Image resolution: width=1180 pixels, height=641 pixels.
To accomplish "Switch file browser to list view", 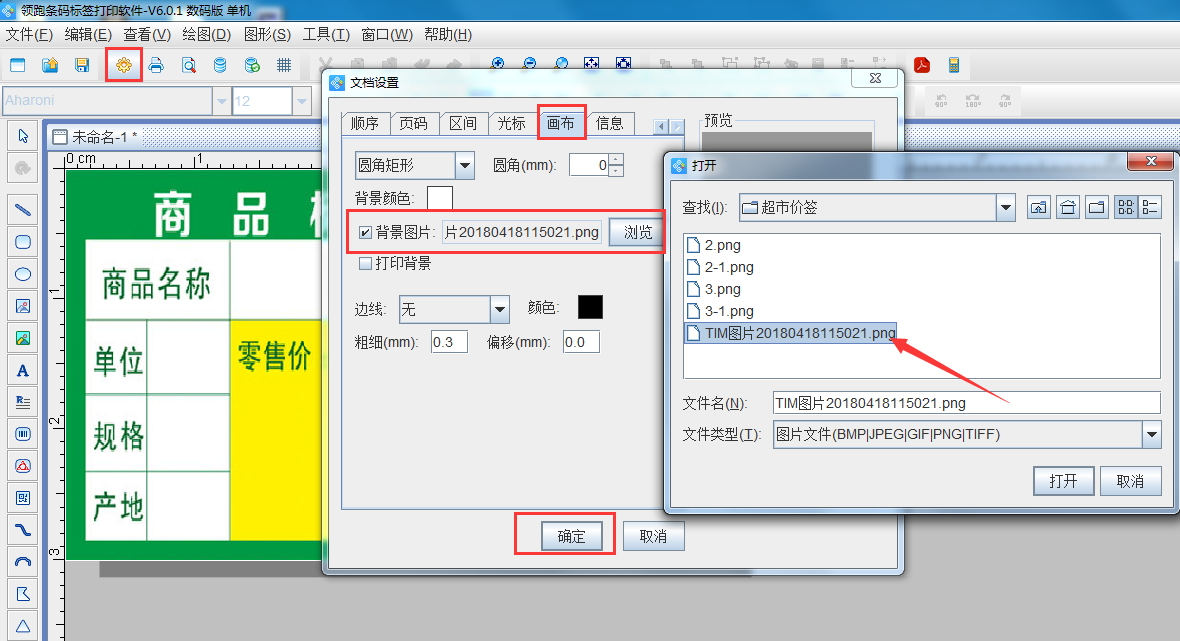I will [x=1151, y=207].
